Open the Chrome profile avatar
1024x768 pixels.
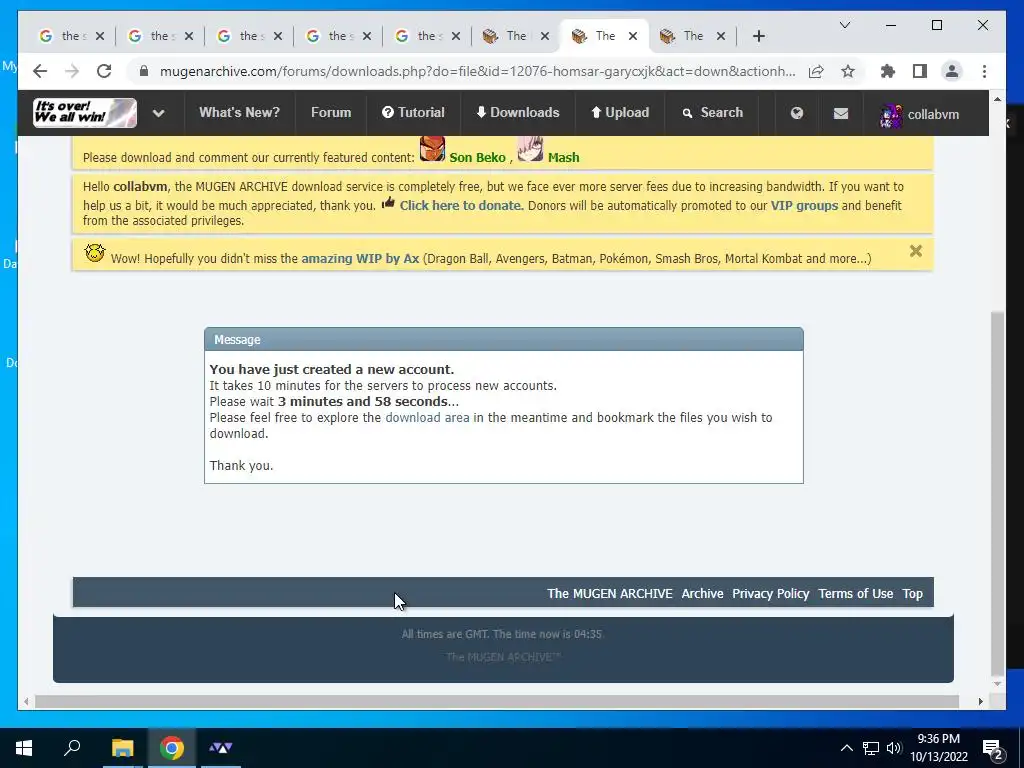[952, 71]
